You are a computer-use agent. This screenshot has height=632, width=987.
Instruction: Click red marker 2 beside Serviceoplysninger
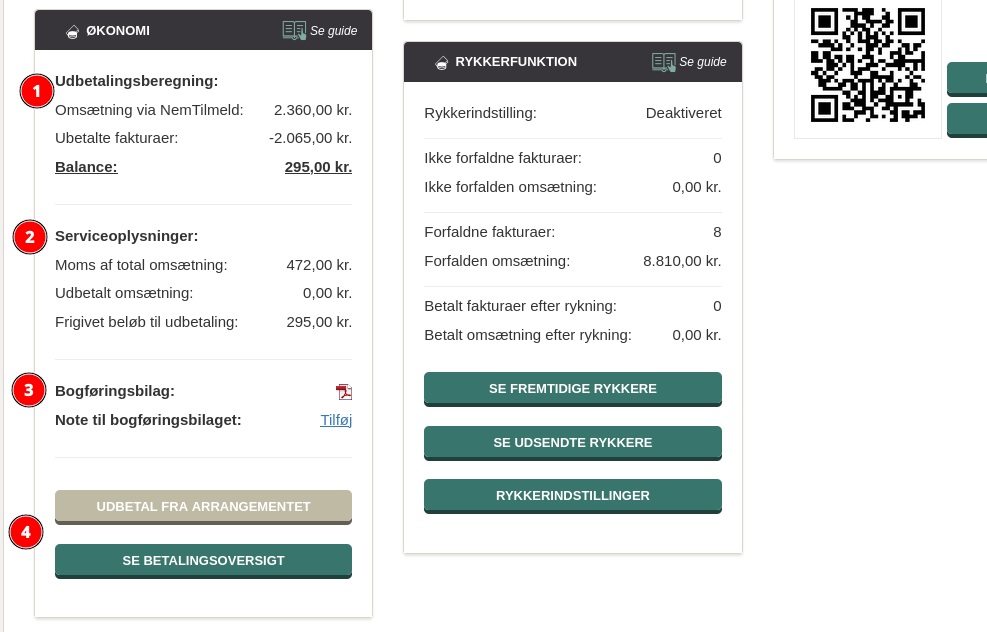(x=30, y=237)
